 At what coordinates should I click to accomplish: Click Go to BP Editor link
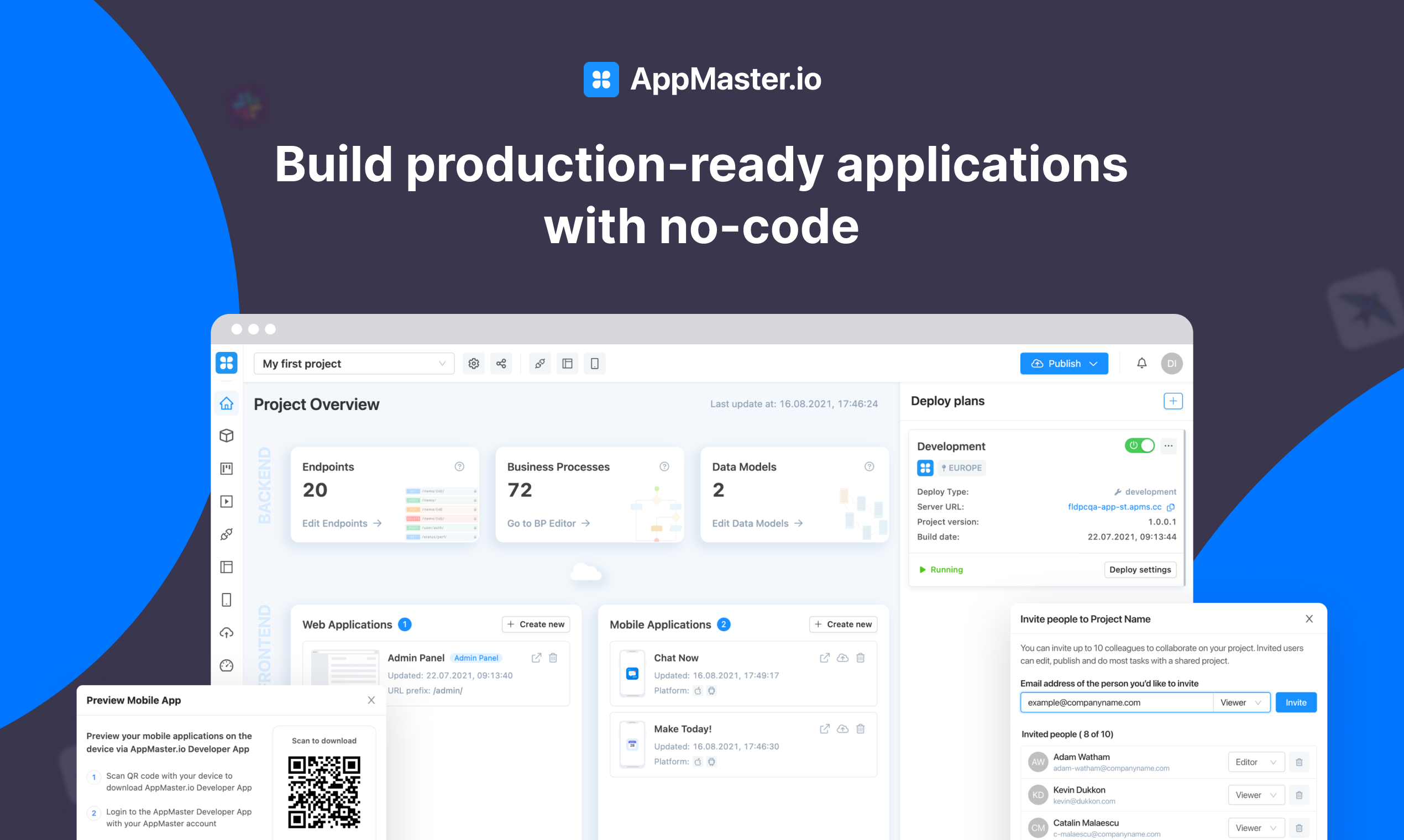click(x=548, y=523)
